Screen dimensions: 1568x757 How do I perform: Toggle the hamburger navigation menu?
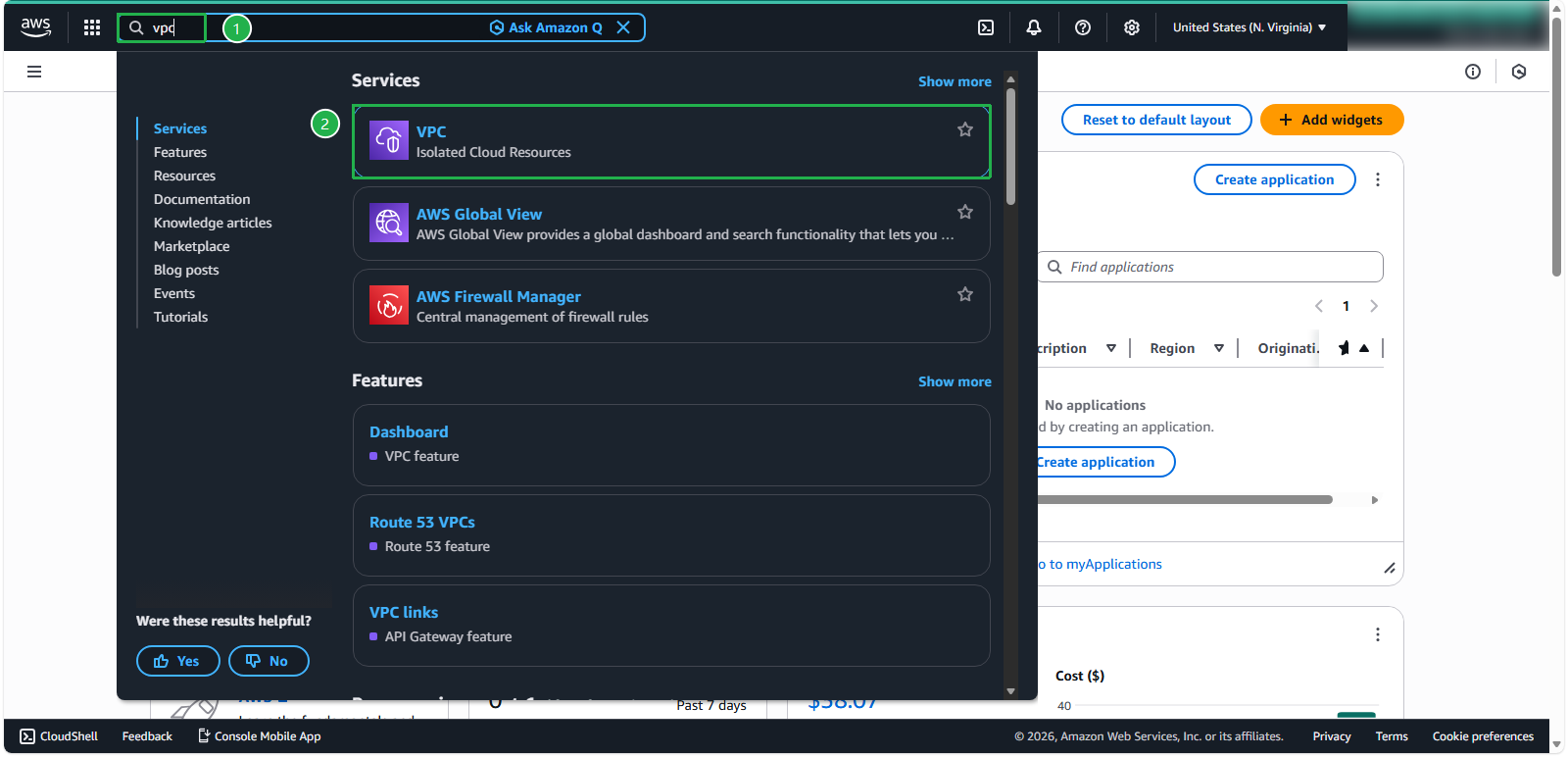pos(34,72)
